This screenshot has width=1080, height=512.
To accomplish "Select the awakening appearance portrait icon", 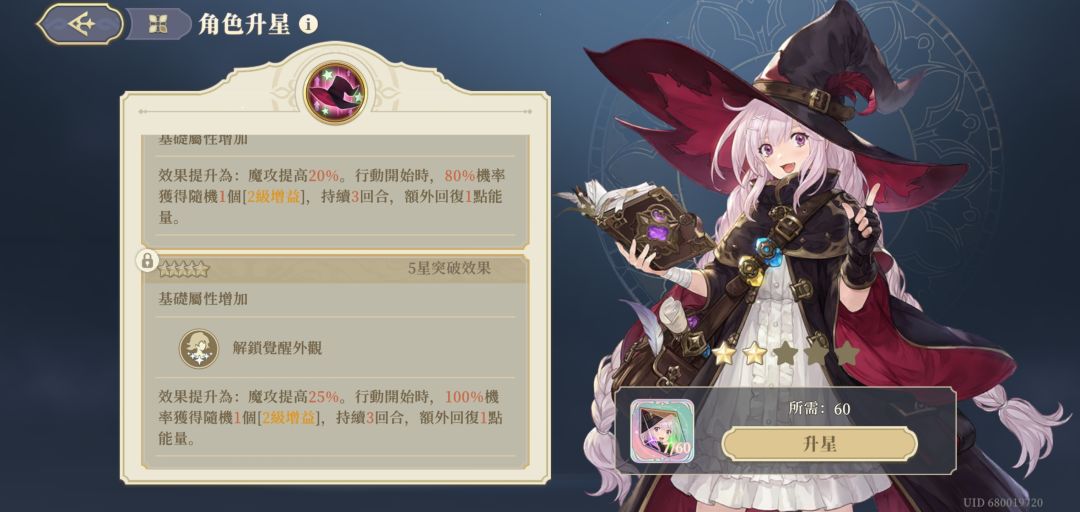I will pyautogui.click(x=199, y=348).
